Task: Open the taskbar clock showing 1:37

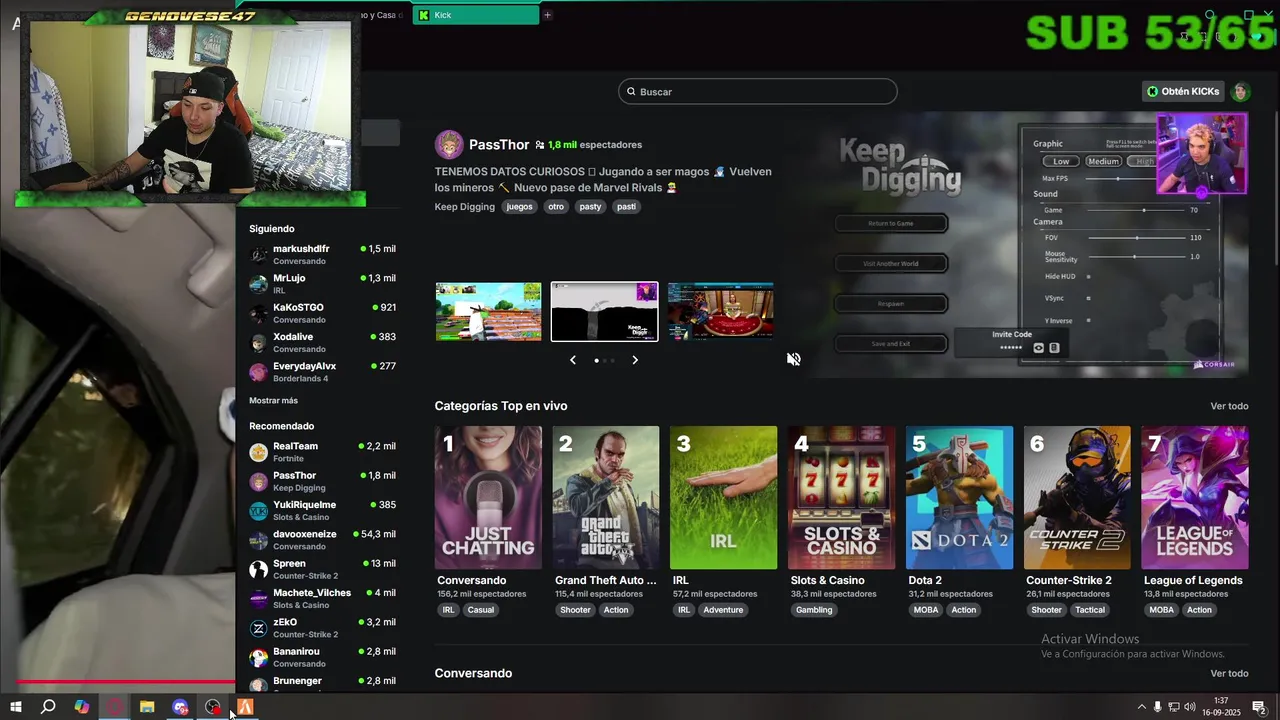Action: point(1221,707)
